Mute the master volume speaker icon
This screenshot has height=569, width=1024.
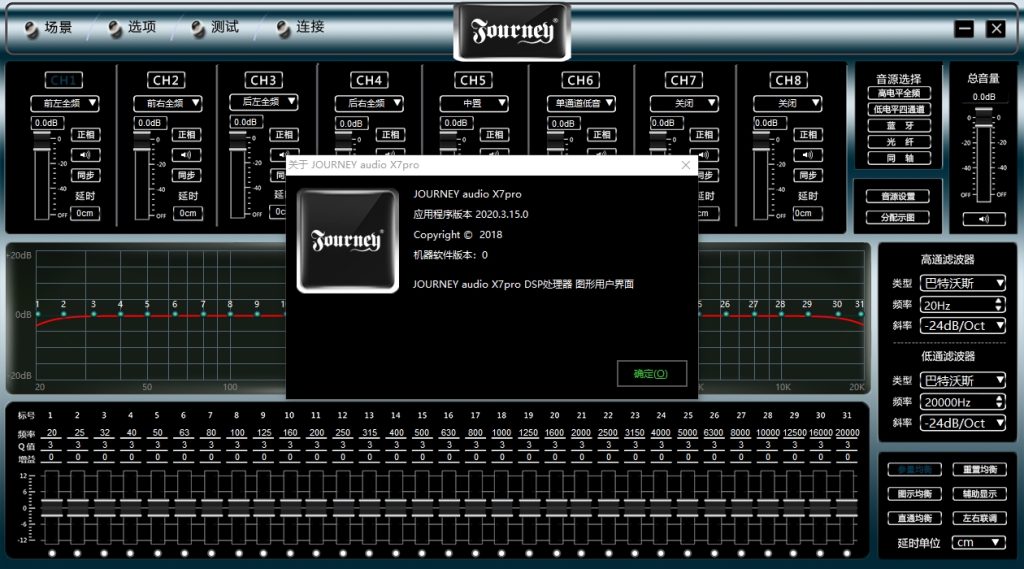click(x=984, y=219)
